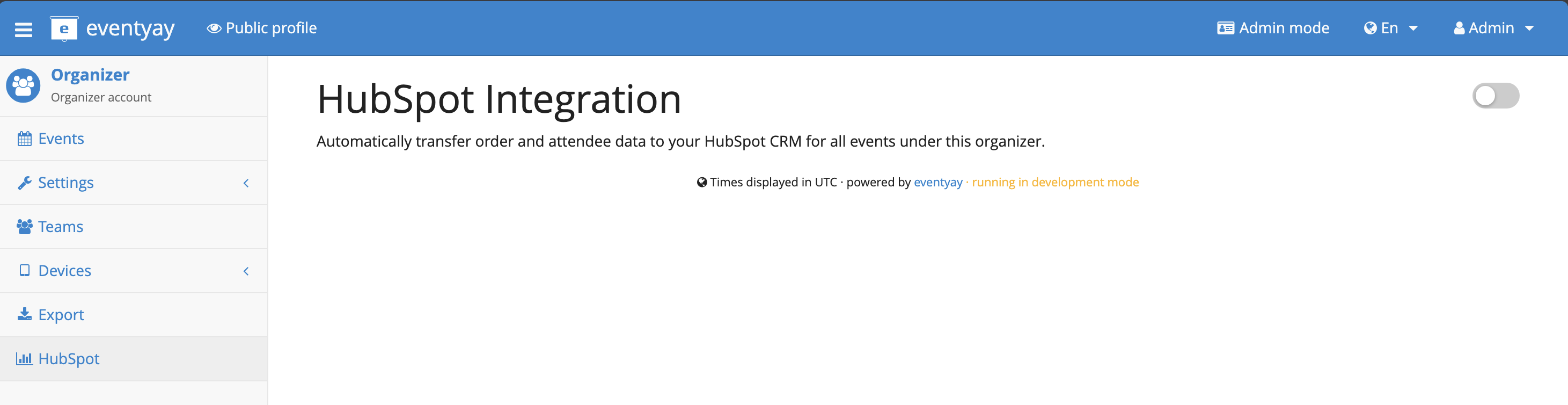This screenshot has height=405, width=1568.
Task: Click the Settings wrench icon
Action: (x=24, y=183)
